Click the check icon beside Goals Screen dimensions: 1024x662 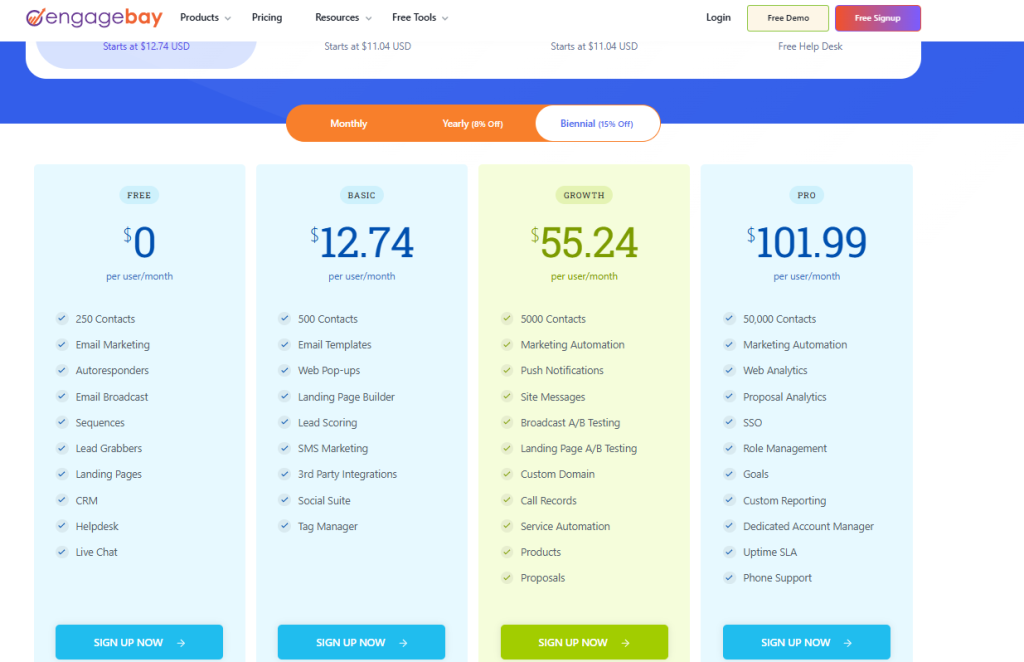[x=729, y=474]
